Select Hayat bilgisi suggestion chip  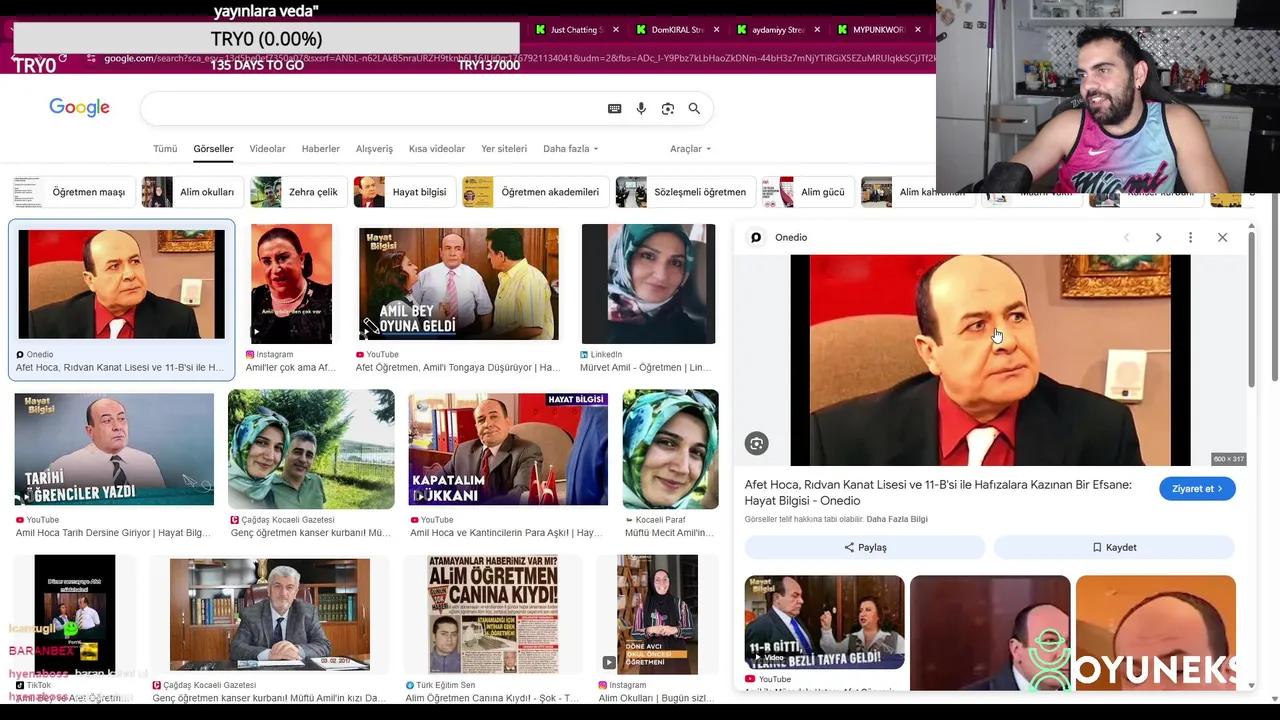click(403, 192)
